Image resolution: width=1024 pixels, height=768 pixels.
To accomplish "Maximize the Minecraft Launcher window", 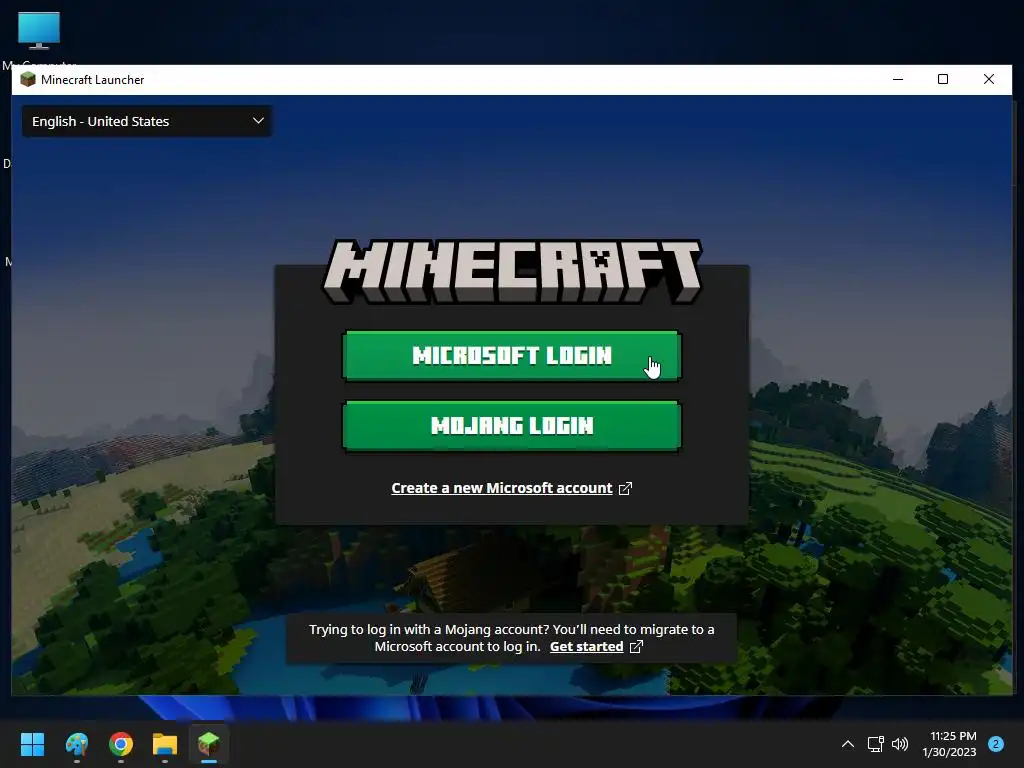I will coord(943,80).
